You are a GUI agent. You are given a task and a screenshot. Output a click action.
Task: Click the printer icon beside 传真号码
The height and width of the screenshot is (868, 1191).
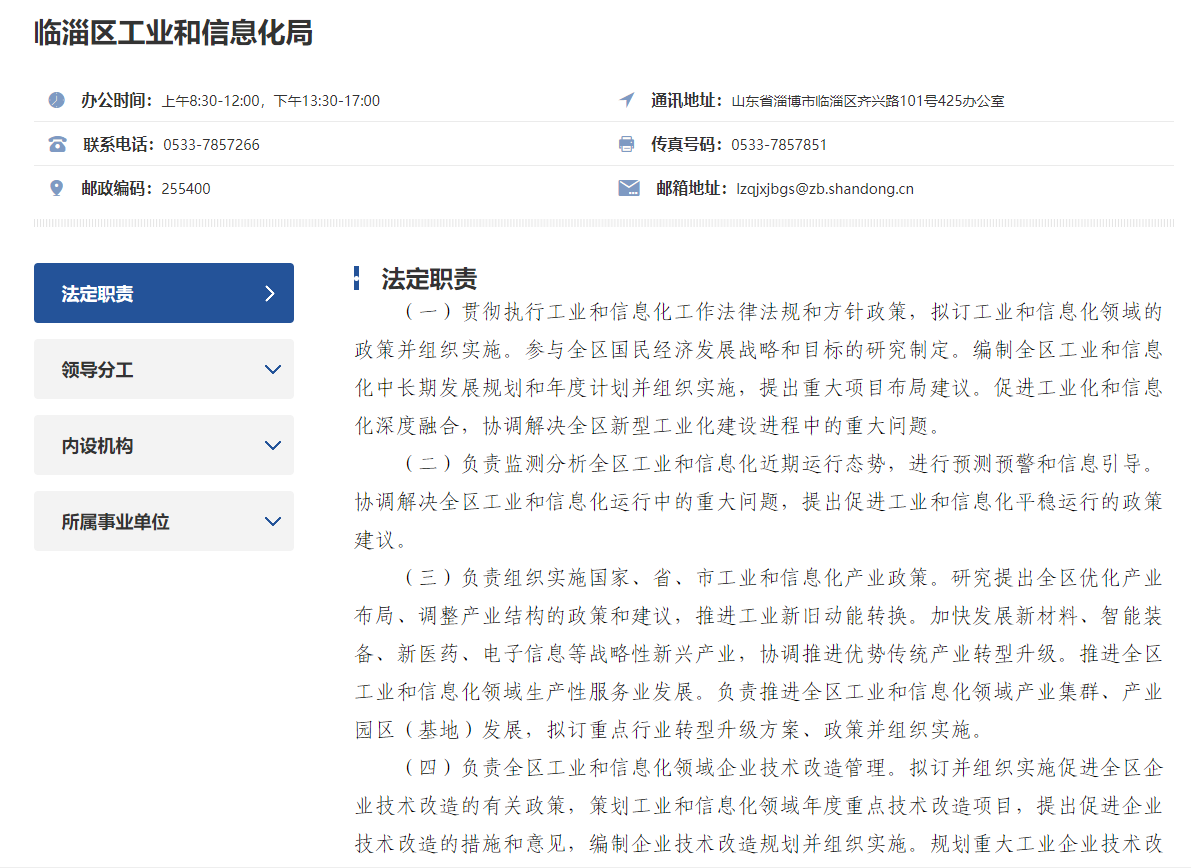[x=627, y=144]
